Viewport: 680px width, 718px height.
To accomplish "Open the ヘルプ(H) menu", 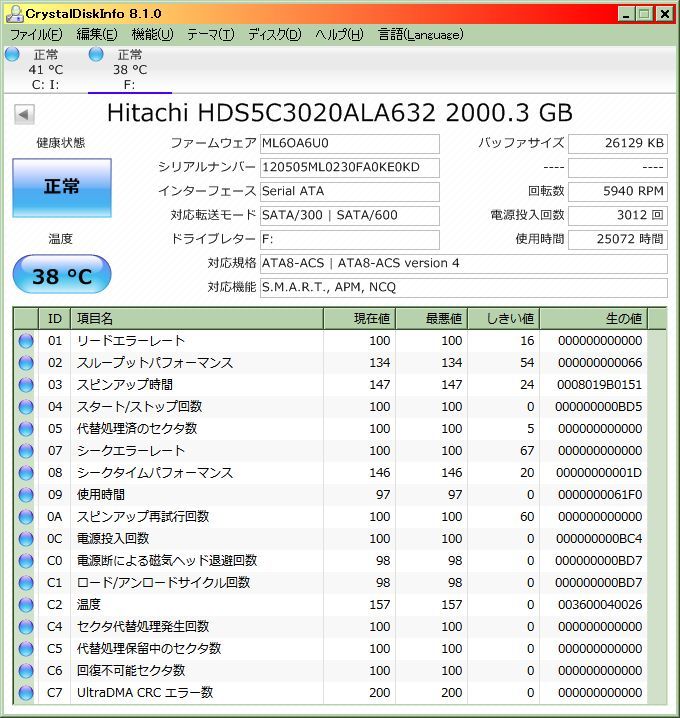I will (x=339, y=34).
